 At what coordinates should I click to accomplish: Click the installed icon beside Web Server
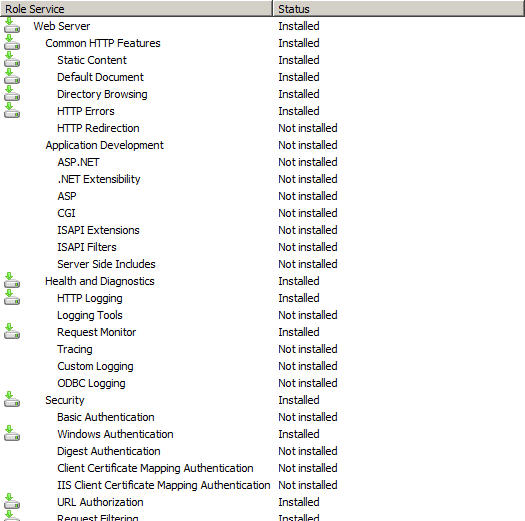click(x=12, y=26)
